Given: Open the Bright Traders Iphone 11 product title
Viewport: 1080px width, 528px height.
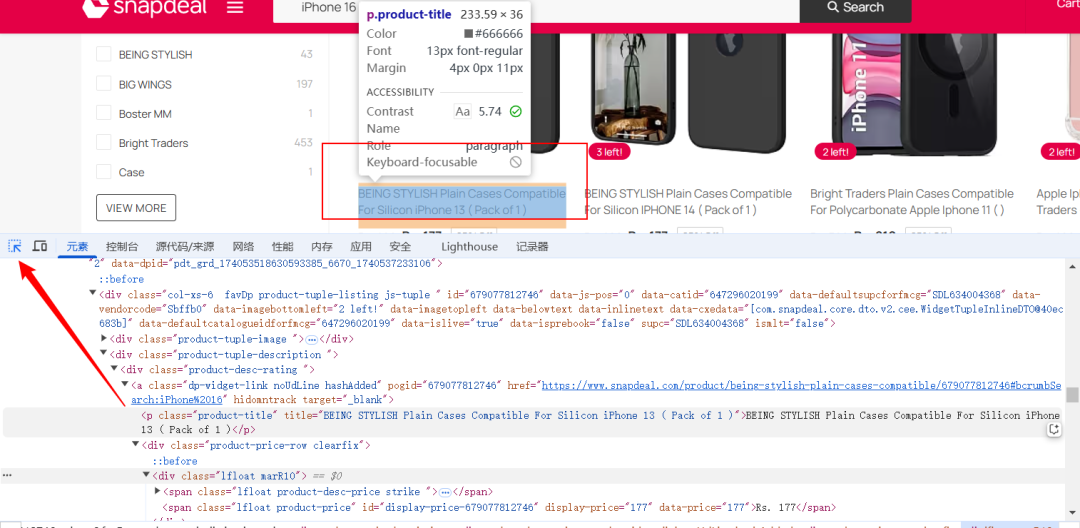Looking at the screenshot, I should 912,202.
